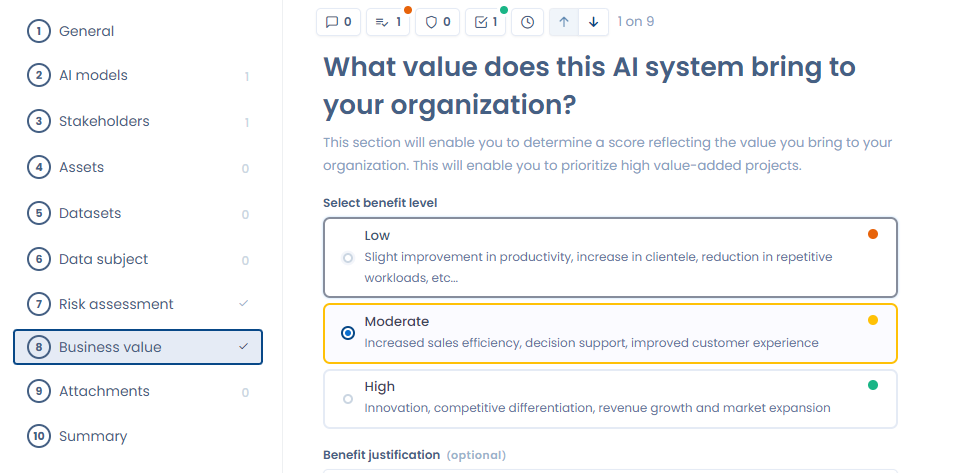Viewport: 957px width, 473px height.
Task: Go to next question with down arrow
Action: click(x=593, y=21)
